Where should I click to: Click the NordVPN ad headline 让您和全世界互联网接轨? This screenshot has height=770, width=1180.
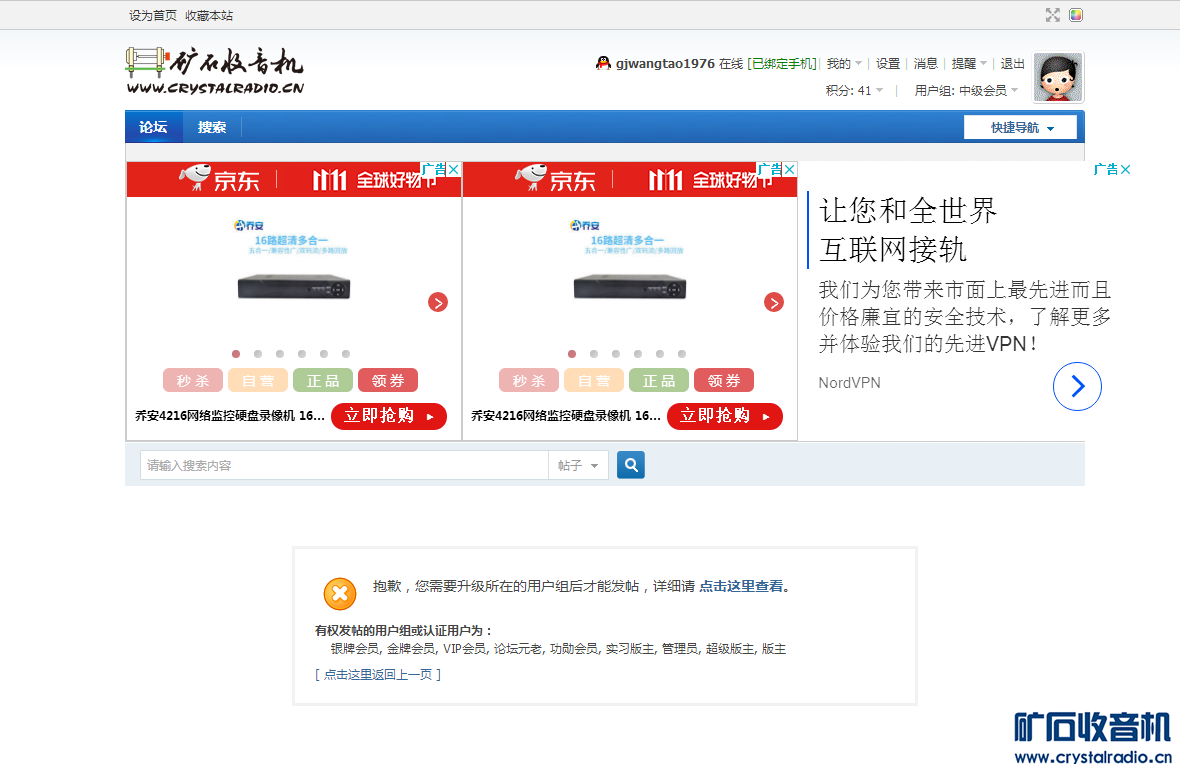[x=908, y=230]
